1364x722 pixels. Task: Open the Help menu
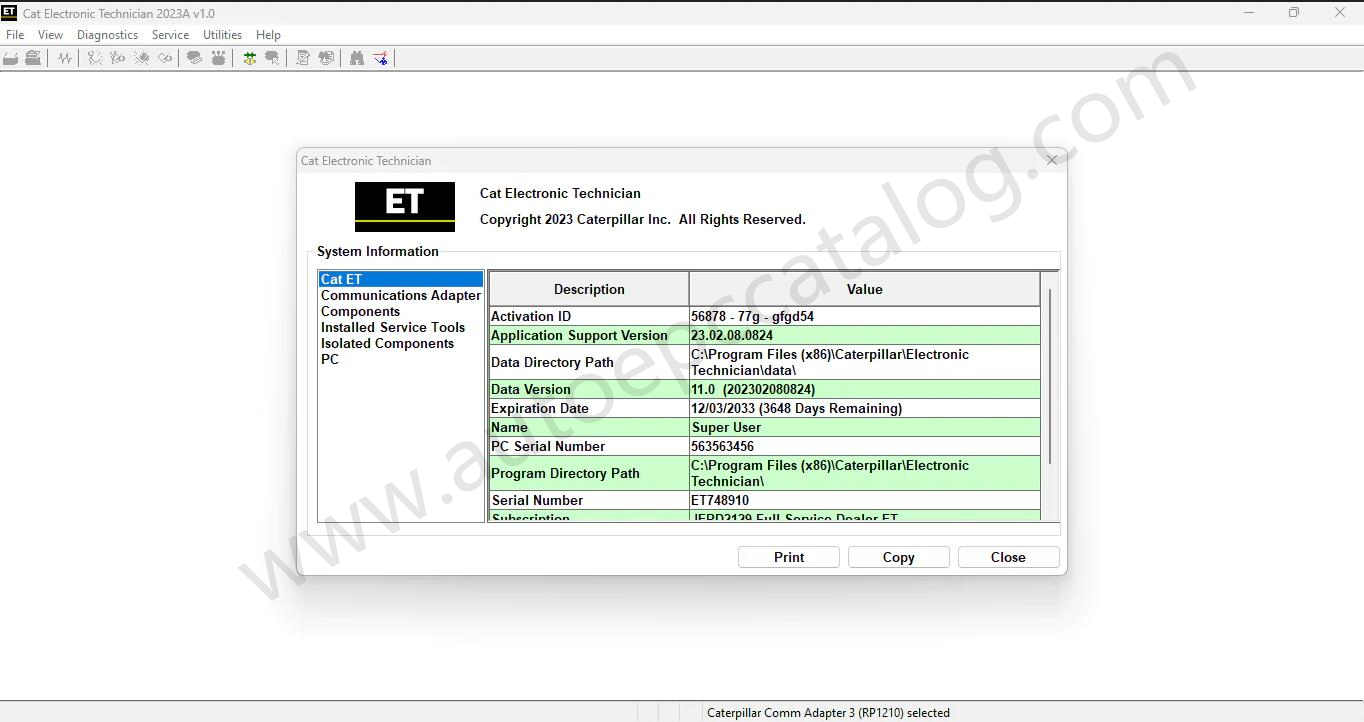[268, 34]
